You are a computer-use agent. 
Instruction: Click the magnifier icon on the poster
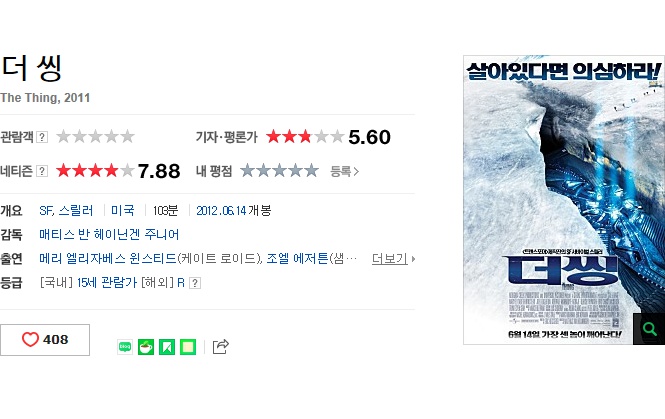(649, 329)
